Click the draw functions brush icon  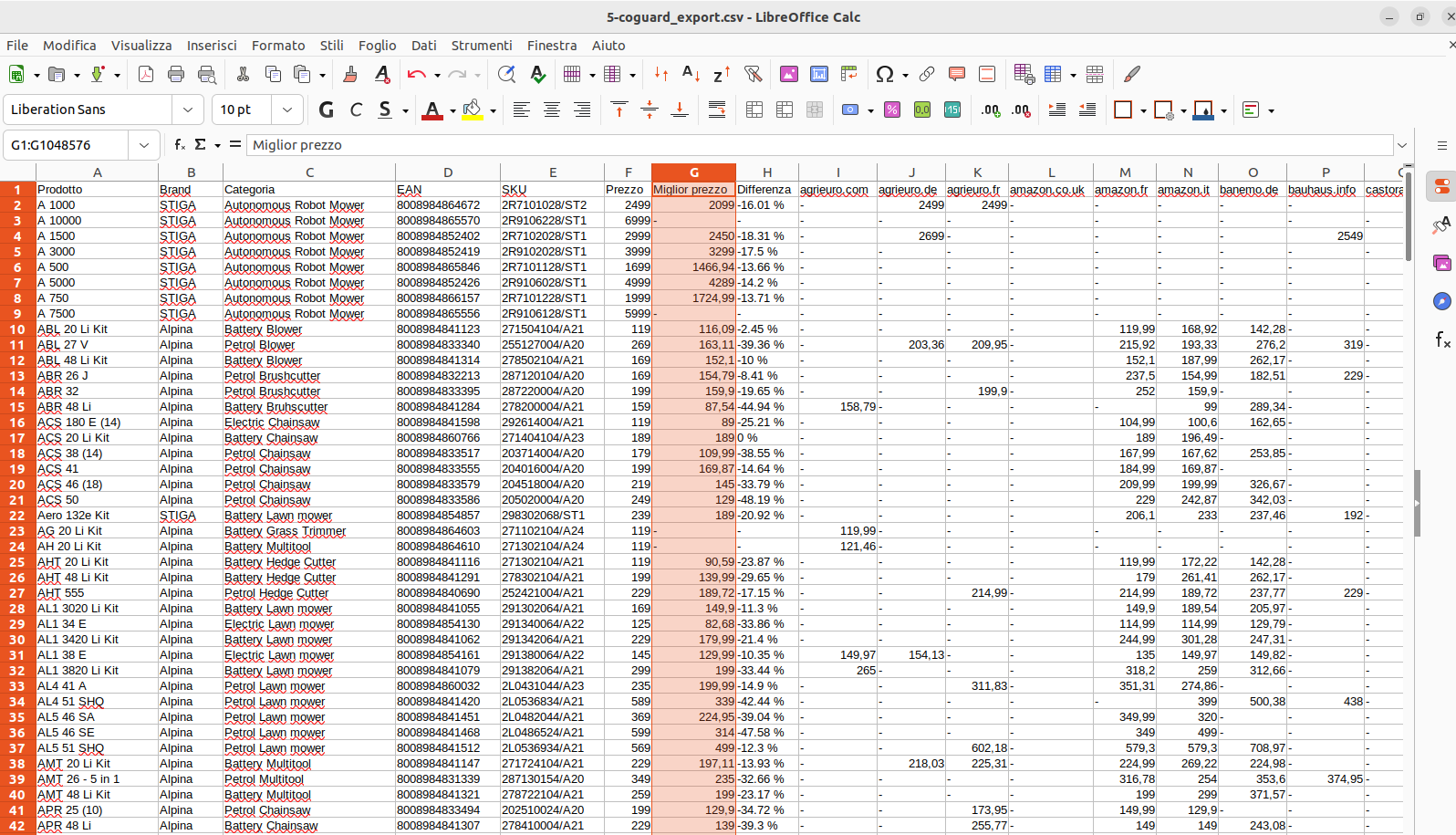tap(1132, 74)
